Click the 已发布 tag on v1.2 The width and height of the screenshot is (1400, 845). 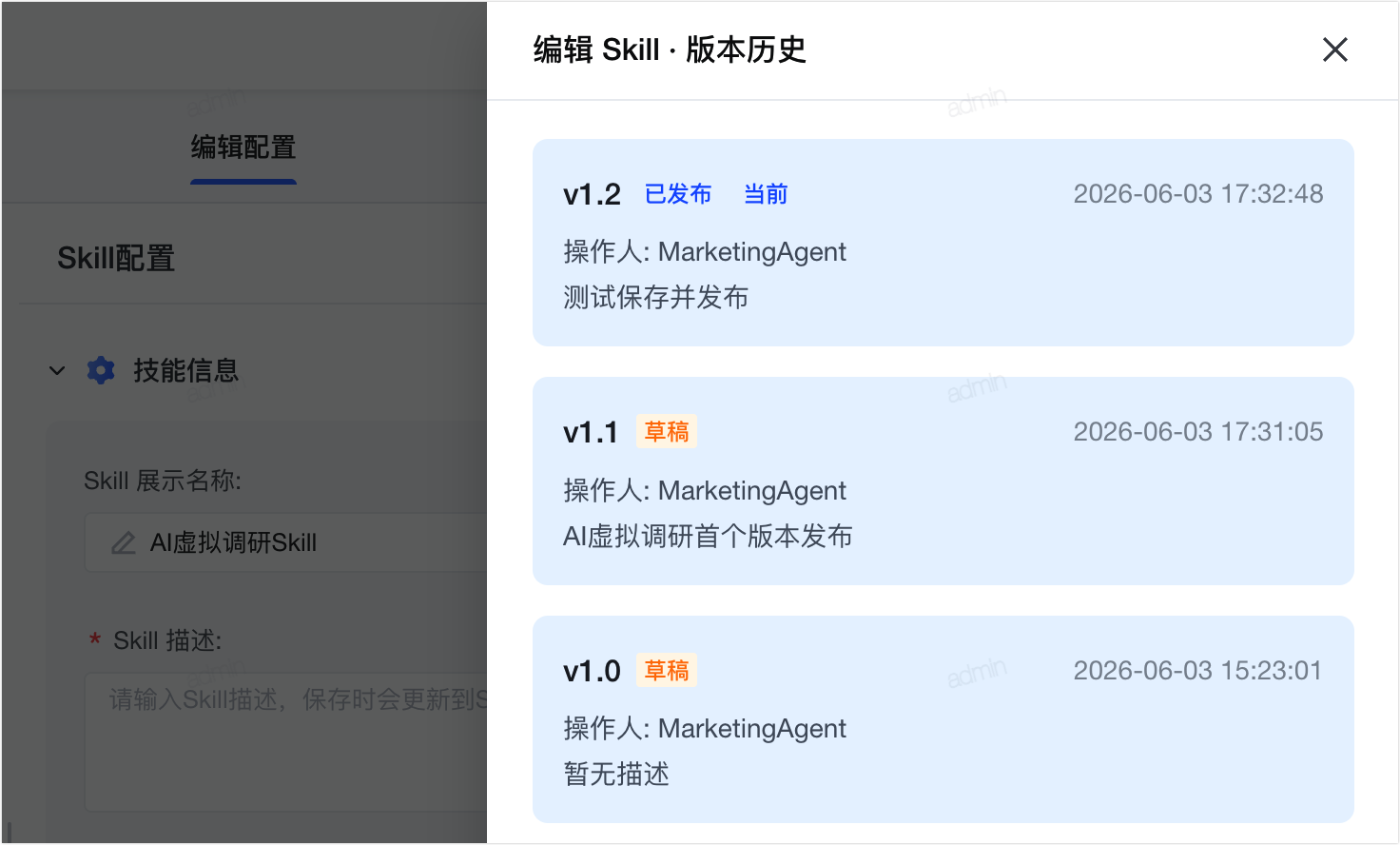(678, 194)
